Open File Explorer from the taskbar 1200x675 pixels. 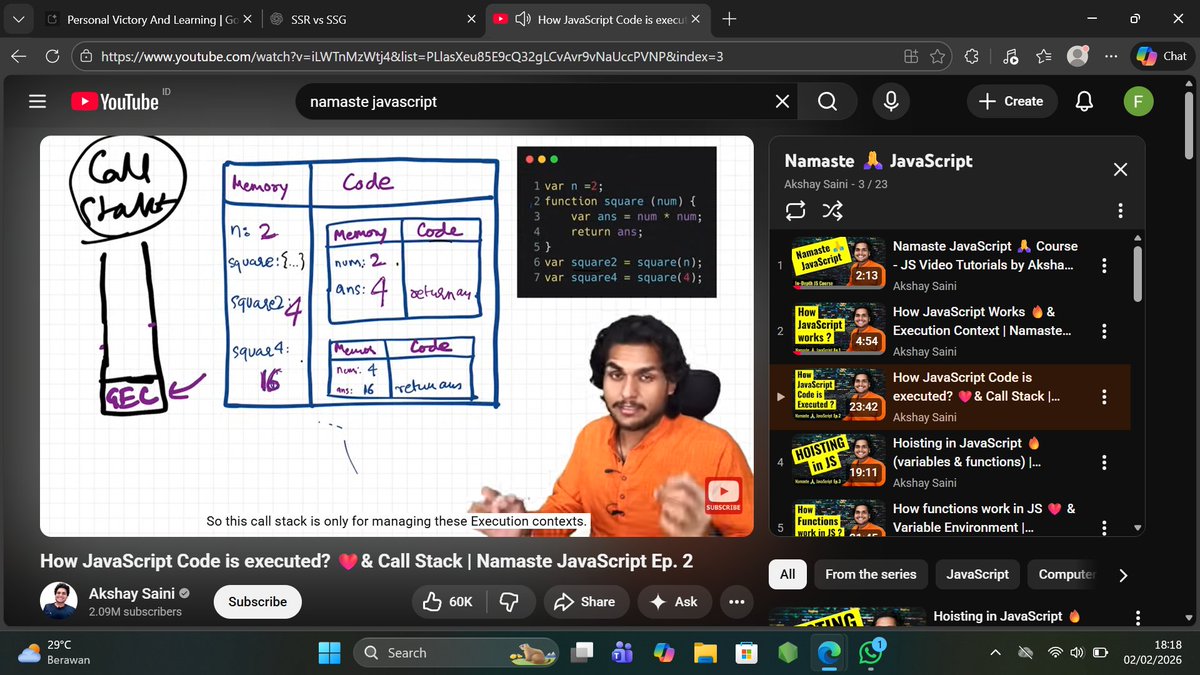(x=706, y=653)
